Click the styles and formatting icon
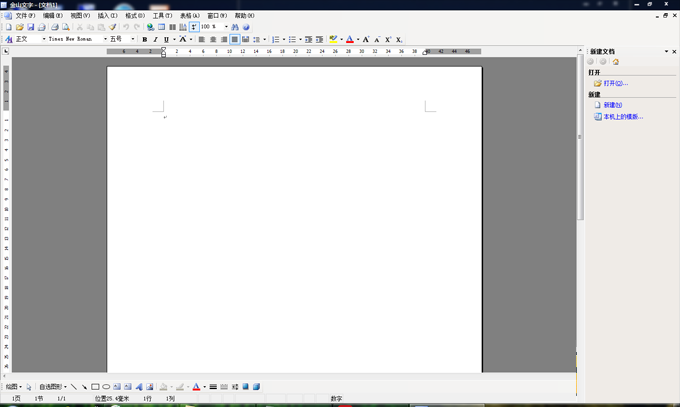The width and height of the screenshot is (680, 407). tap(9, 39)
